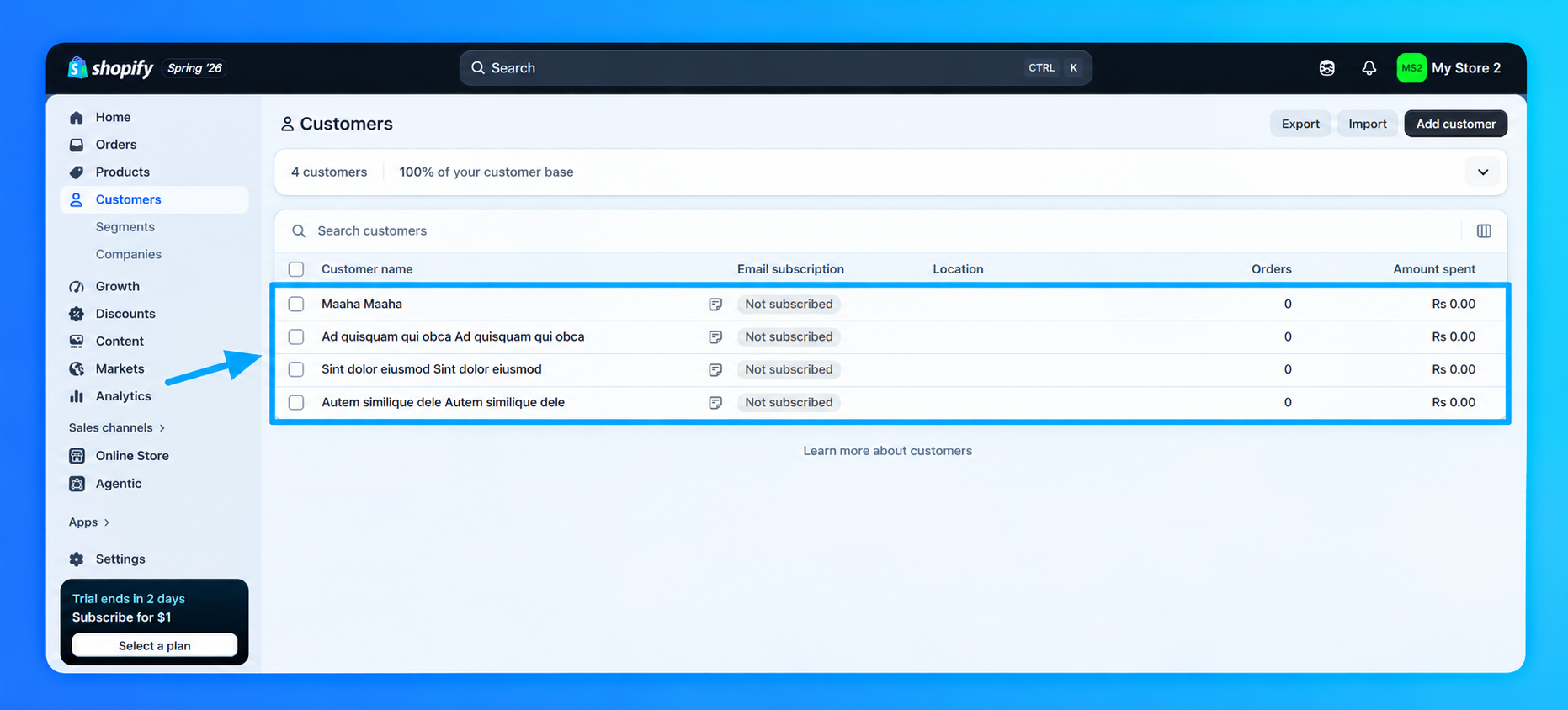Open the note icon for Sint dolor eiusmod row
This screenshot has width=1568, height=710.
pyautogui.click(x=715, y=369)
